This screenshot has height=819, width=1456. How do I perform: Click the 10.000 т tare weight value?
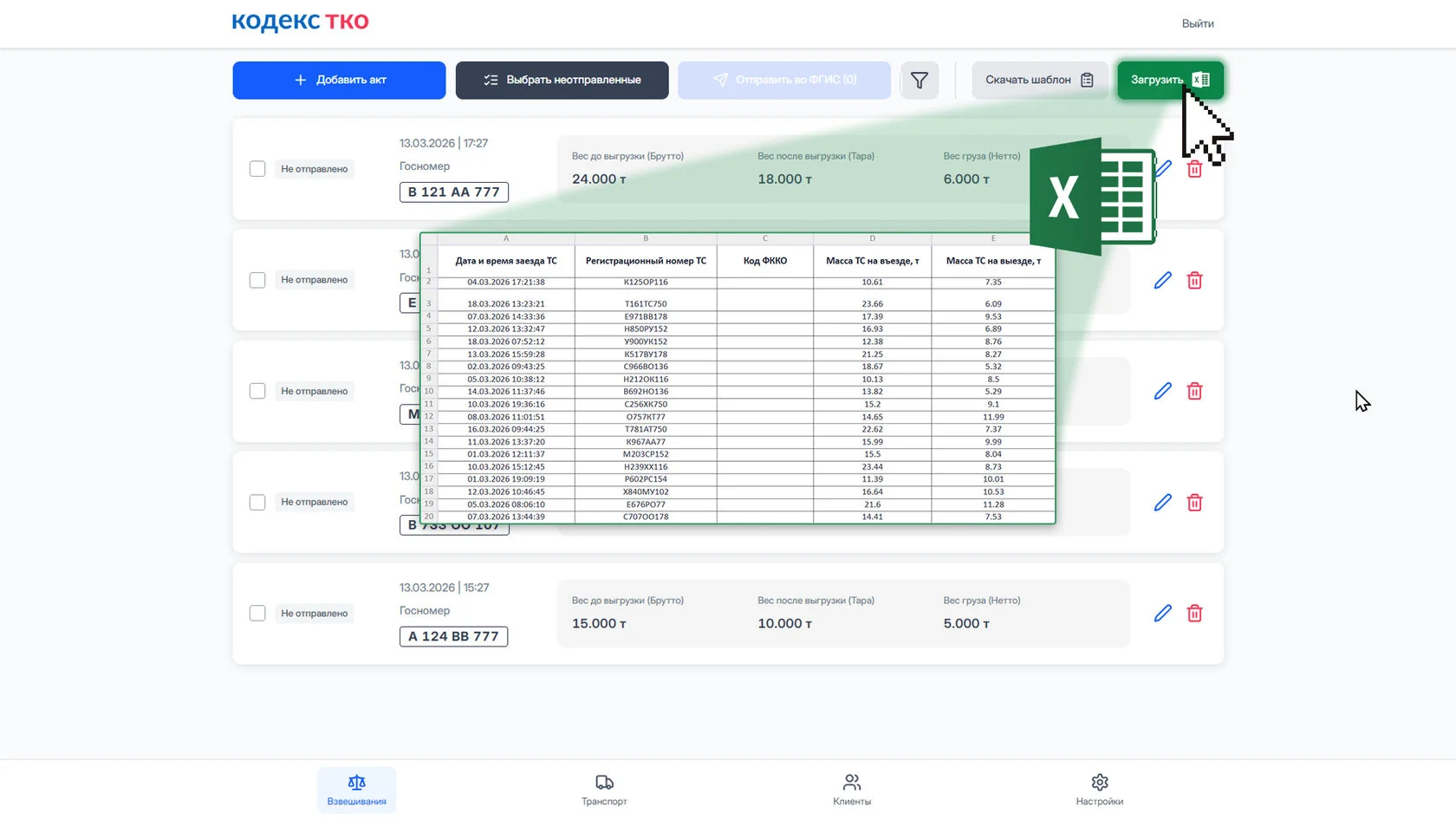pos(784,623)
